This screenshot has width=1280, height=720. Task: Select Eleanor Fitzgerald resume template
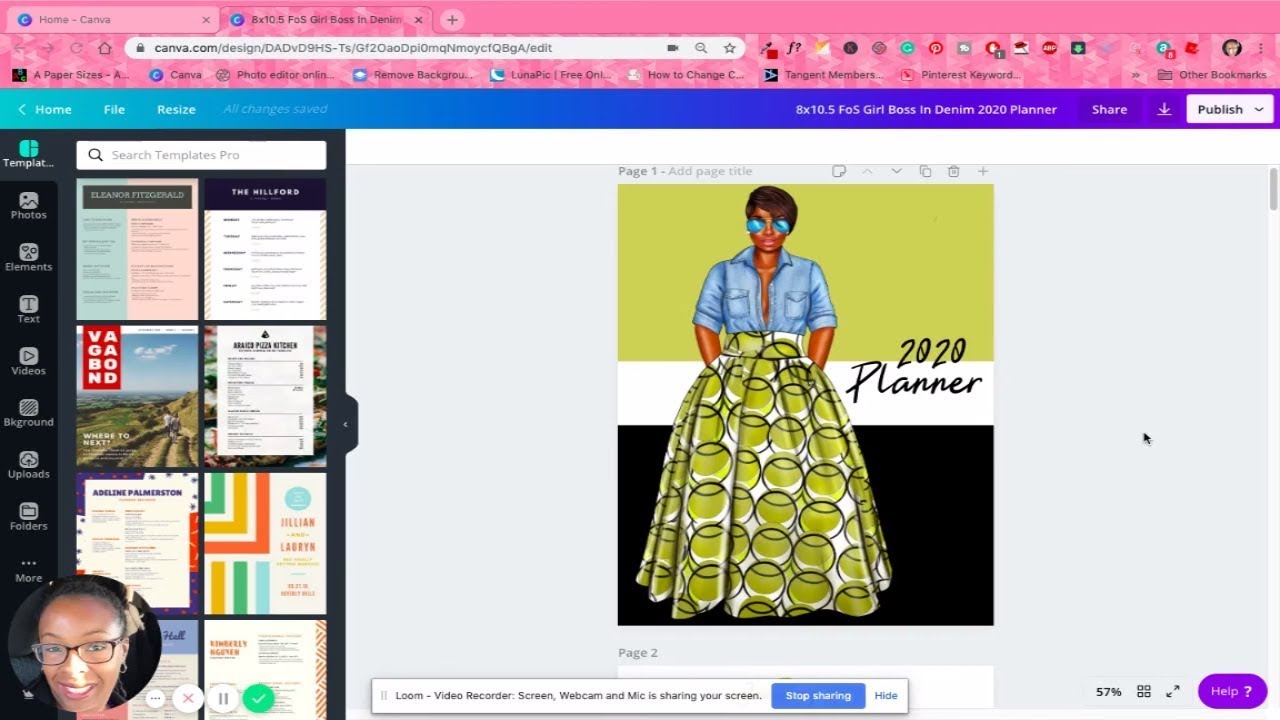[x=137, y=249]
